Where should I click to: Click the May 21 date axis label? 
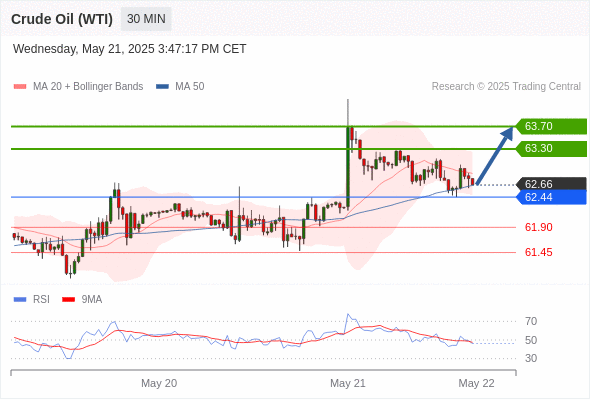point(348,383)
